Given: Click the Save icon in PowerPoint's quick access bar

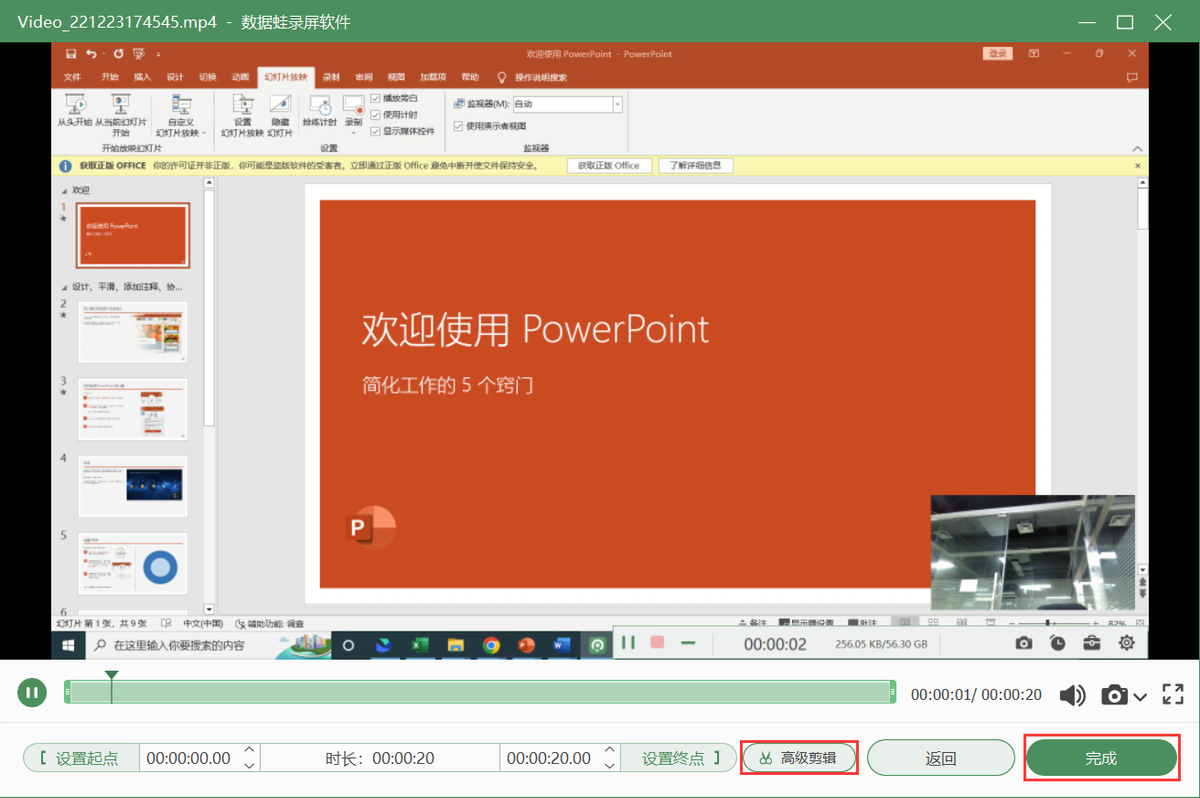Looking at the screenshot, I should 70,53.
